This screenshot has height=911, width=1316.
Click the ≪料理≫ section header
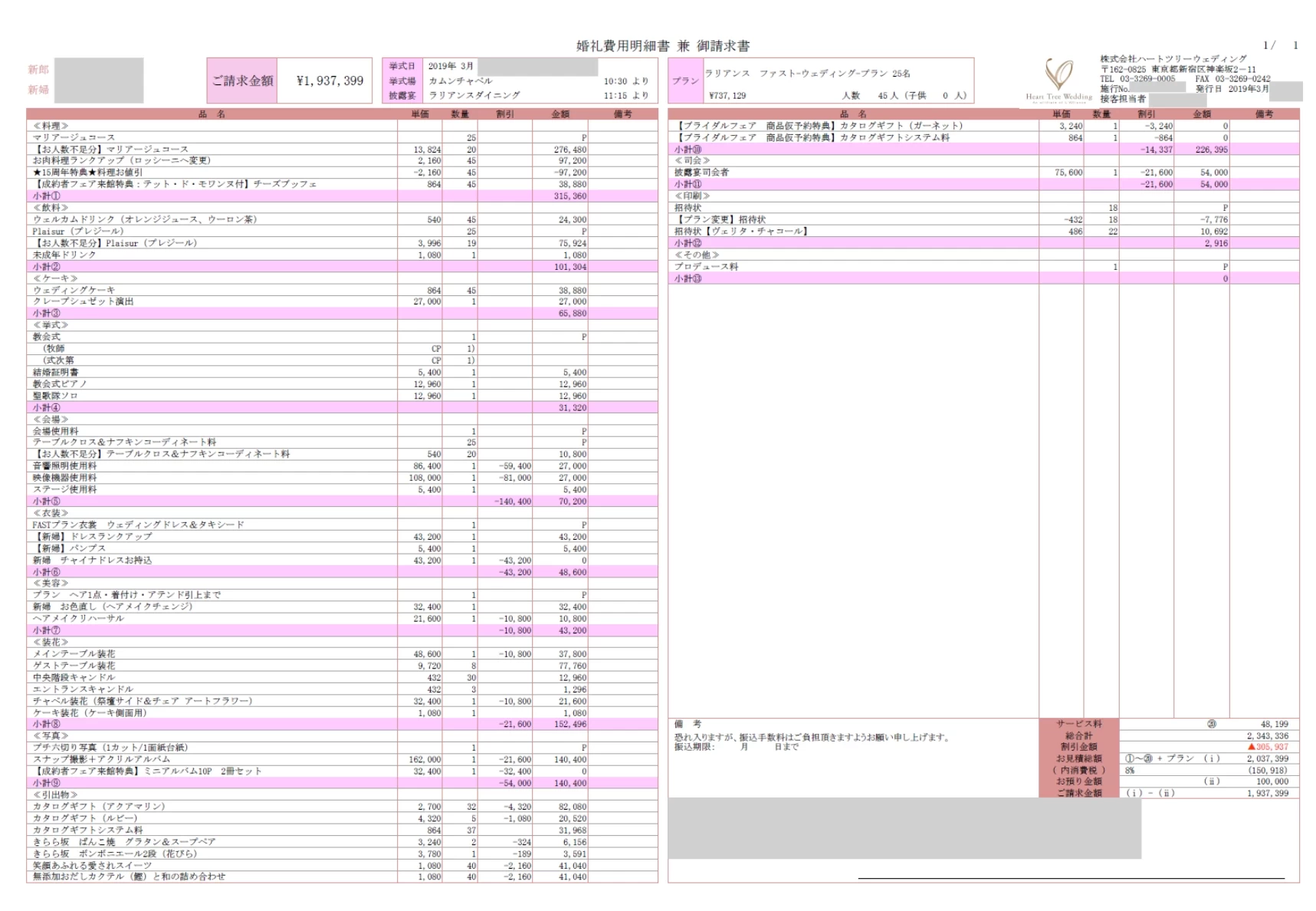tap(51, 126)
